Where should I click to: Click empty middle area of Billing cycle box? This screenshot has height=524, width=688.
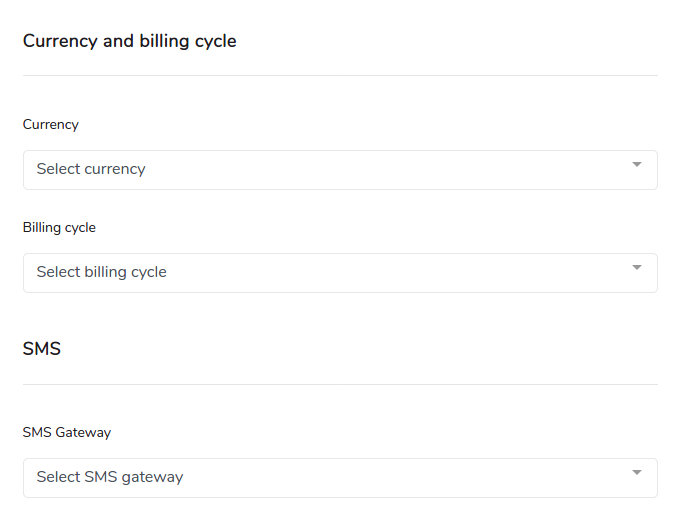pos(400,273)
